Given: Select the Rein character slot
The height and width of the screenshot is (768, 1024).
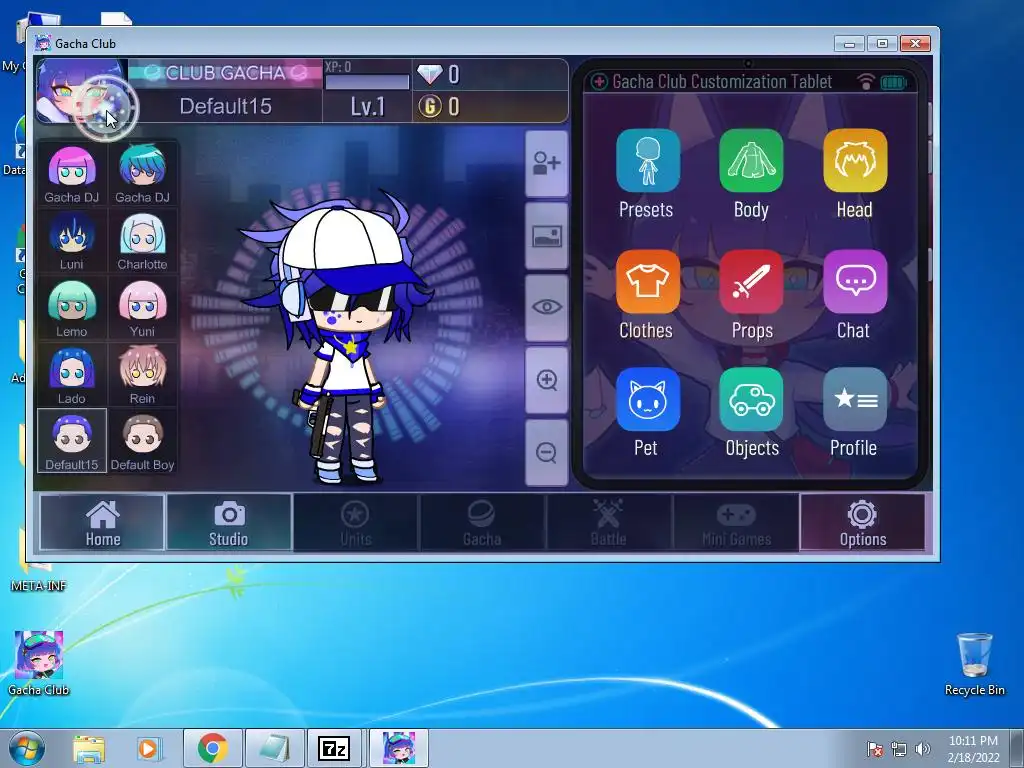Looking at the screenshot, I should pos(142,376).
